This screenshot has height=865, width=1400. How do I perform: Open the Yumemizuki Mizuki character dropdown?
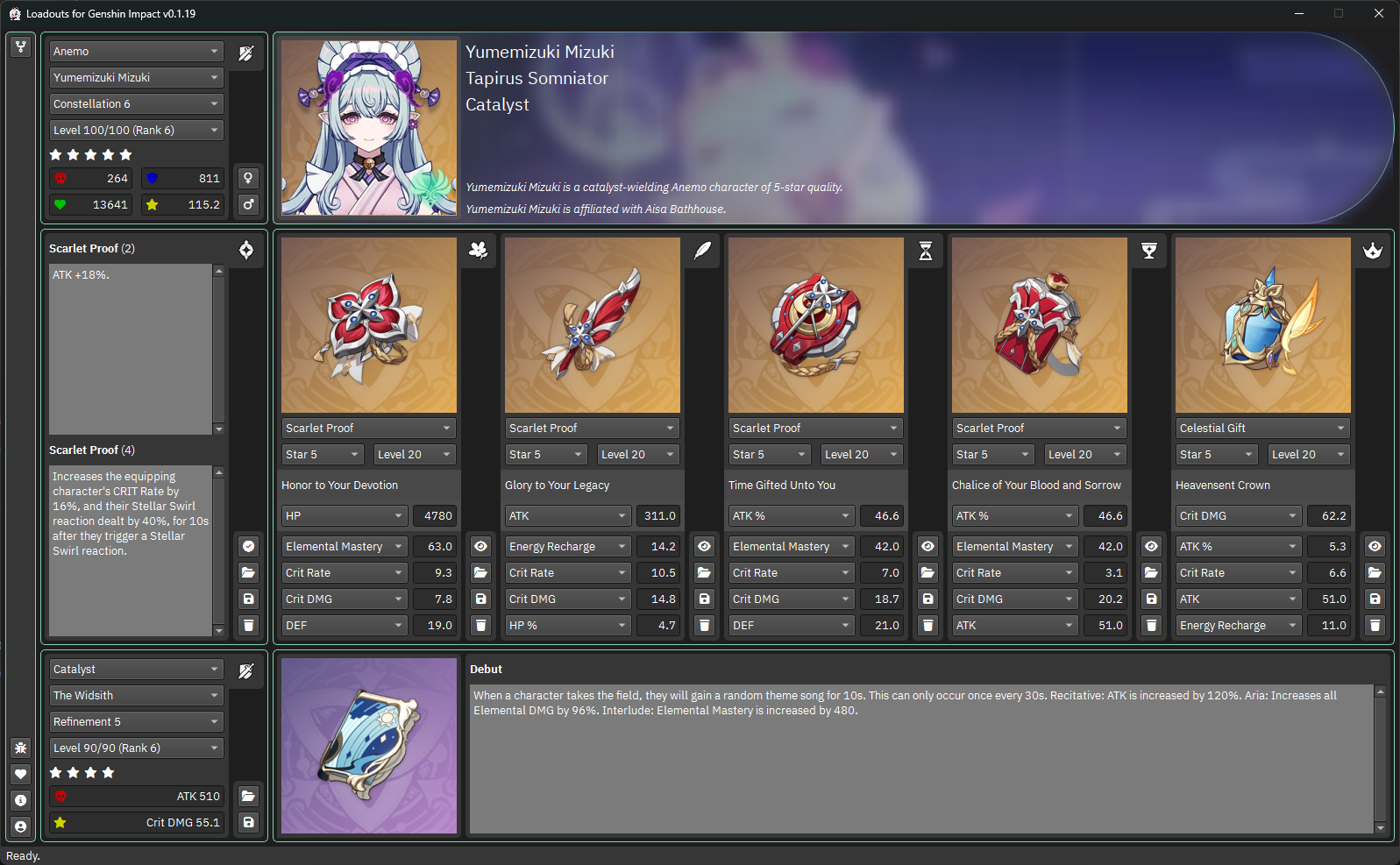point(137,77)
